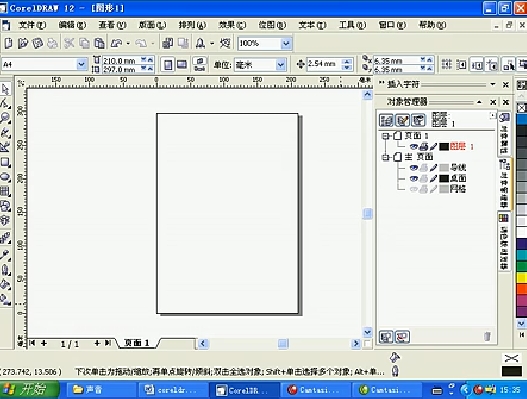Click the delete trash icon in Object Manager
Viewport: 527px width, 399px height.
pos(487,336)
